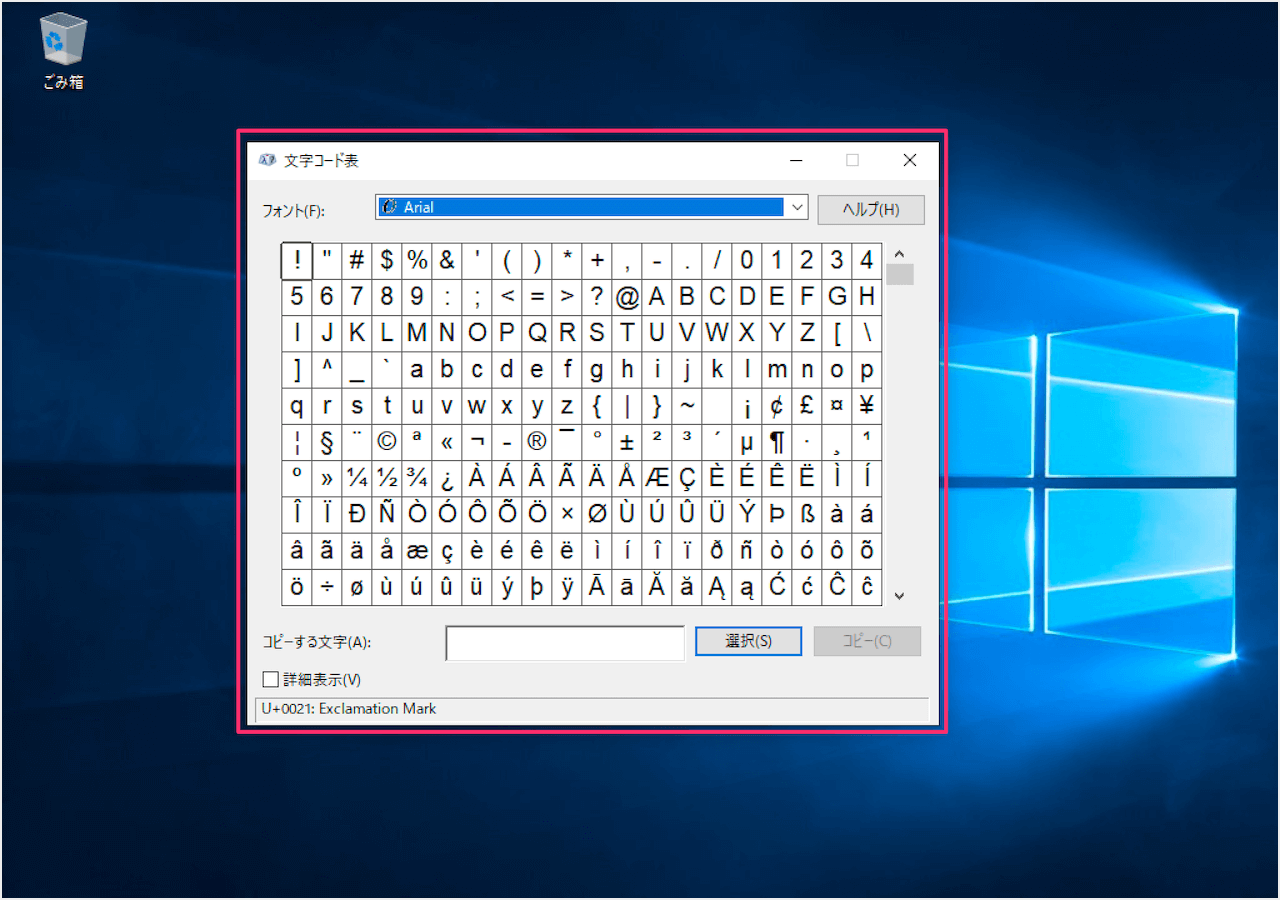The image size is (1280, 900).
Task: Click the "ß" sharp s cell
Action: coord(807,514)
